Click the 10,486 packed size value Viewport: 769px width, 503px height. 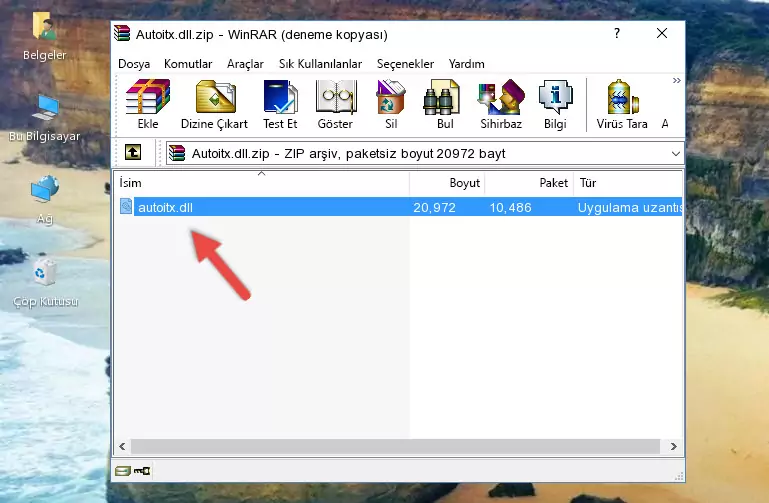point(510,207)
